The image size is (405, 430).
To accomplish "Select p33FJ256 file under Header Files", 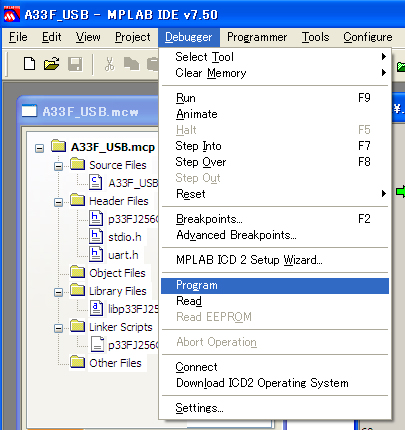I will click(133, 219).
